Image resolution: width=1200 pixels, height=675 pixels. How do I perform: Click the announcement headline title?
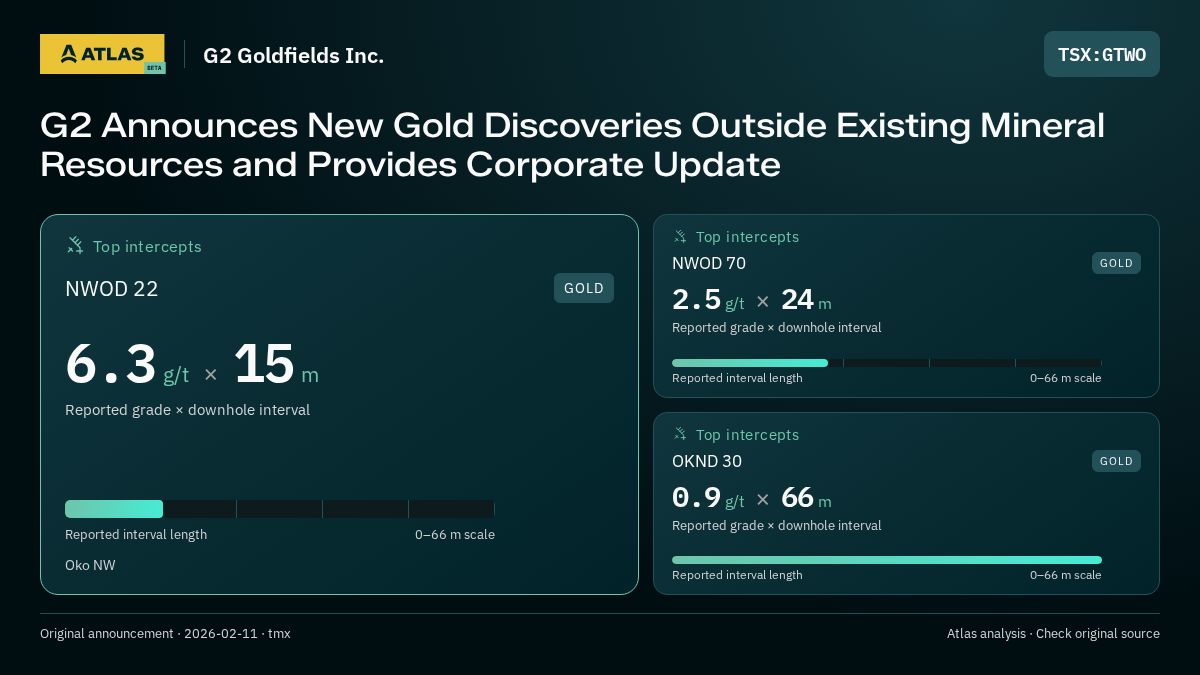coord(572,145)
